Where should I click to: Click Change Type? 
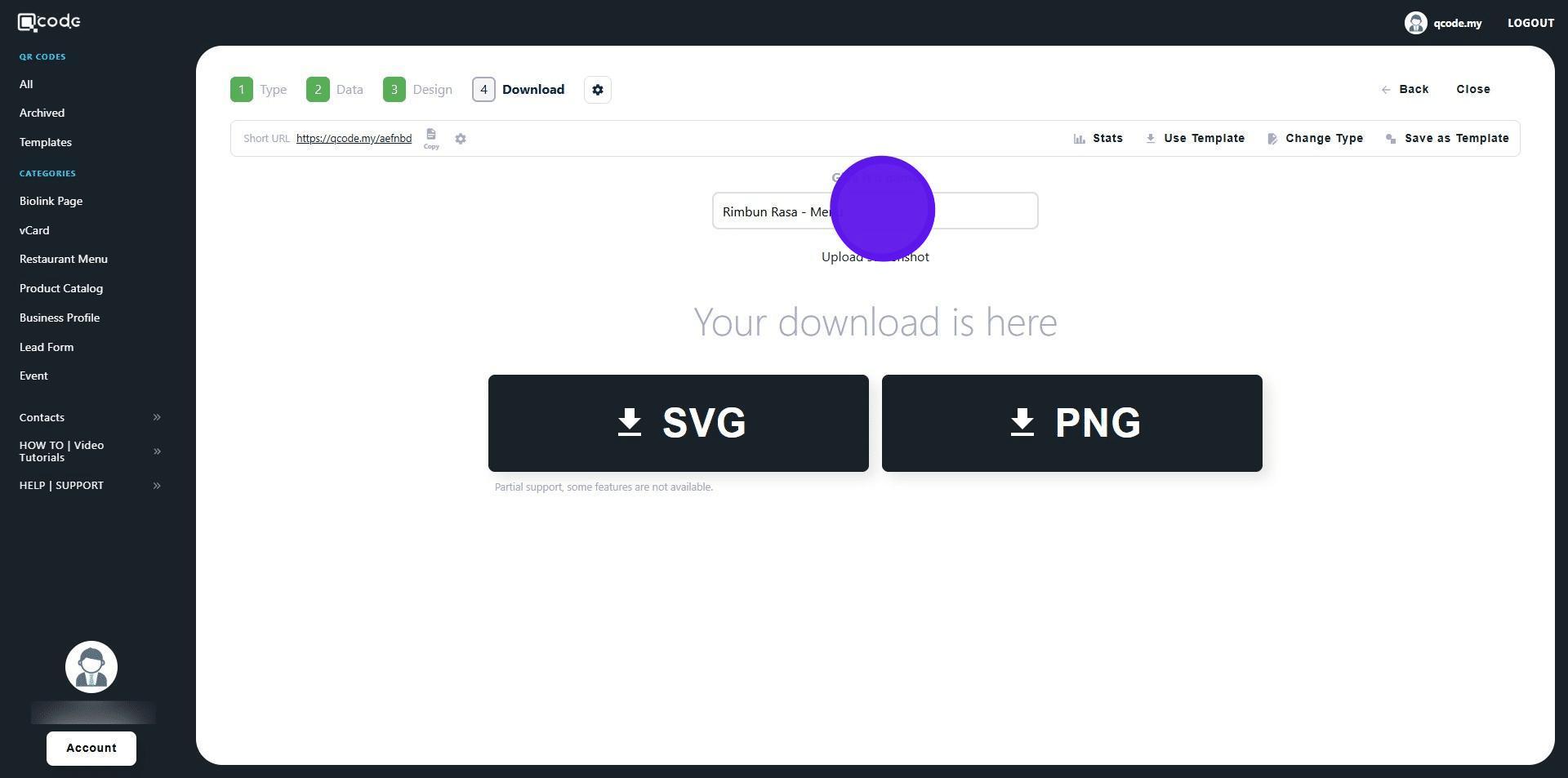(1316, 139)
